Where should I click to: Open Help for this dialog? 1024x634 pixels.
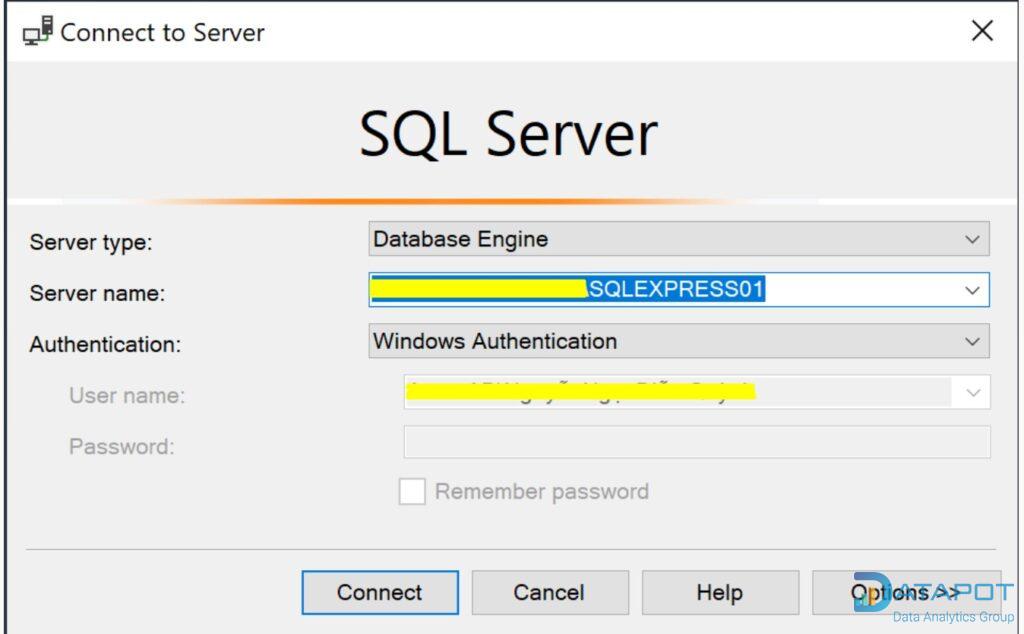tap(719, 593)
